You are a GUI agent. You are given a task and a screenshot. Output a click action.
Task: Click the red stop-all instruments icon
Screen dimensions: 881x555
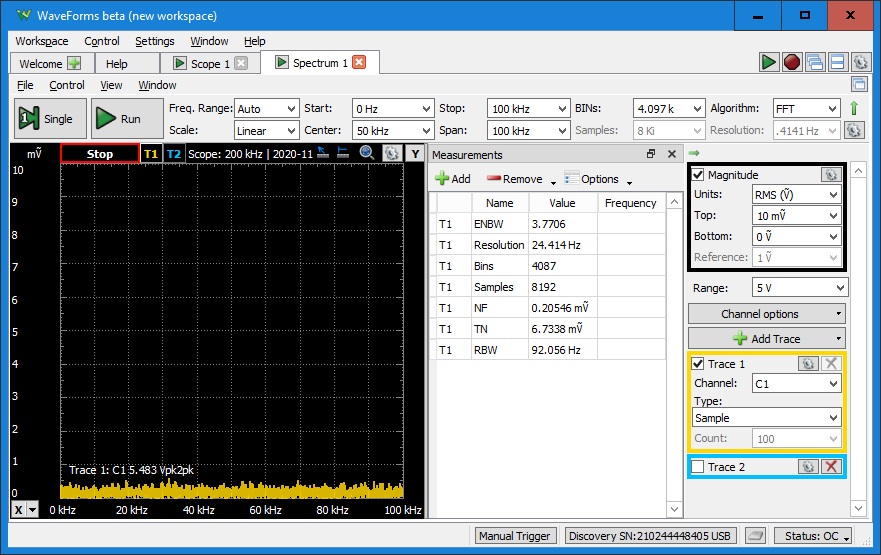pyautogui.click(x=791, y=63)
